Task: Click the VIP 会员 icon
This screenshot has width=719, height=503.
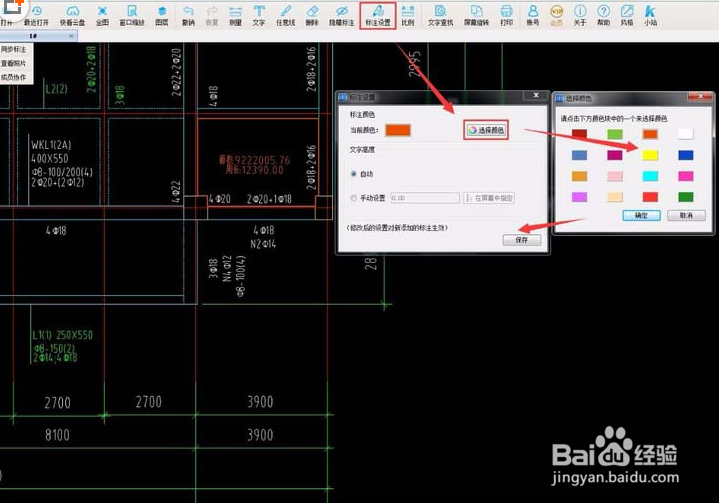Action: click(x=557, y=15)
